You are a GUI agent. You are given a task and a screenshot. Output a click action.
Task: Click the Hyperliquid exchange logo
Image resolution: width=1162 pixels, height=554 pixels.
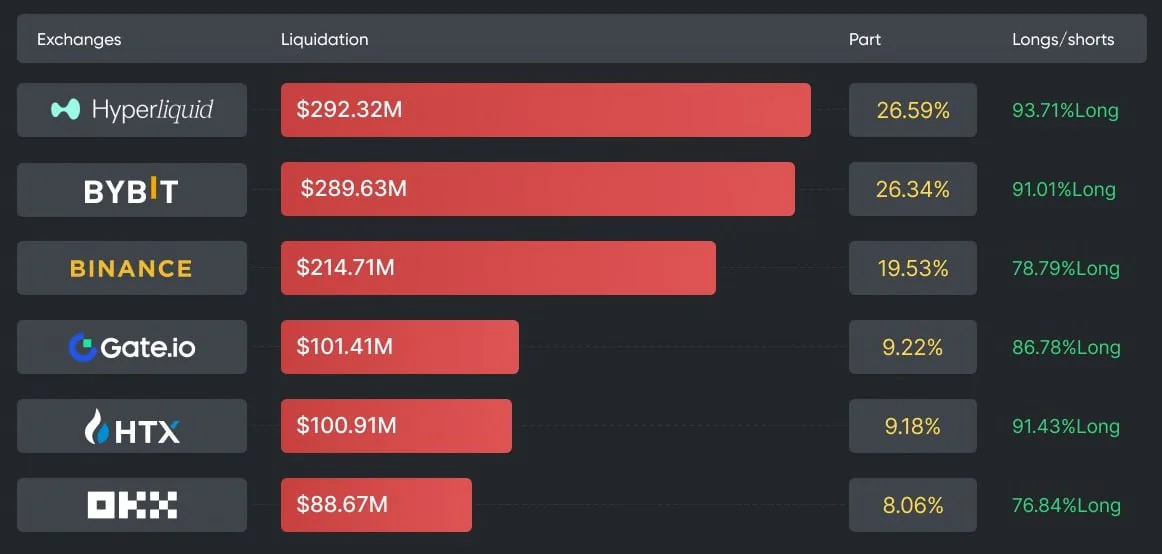click(132, 110)
